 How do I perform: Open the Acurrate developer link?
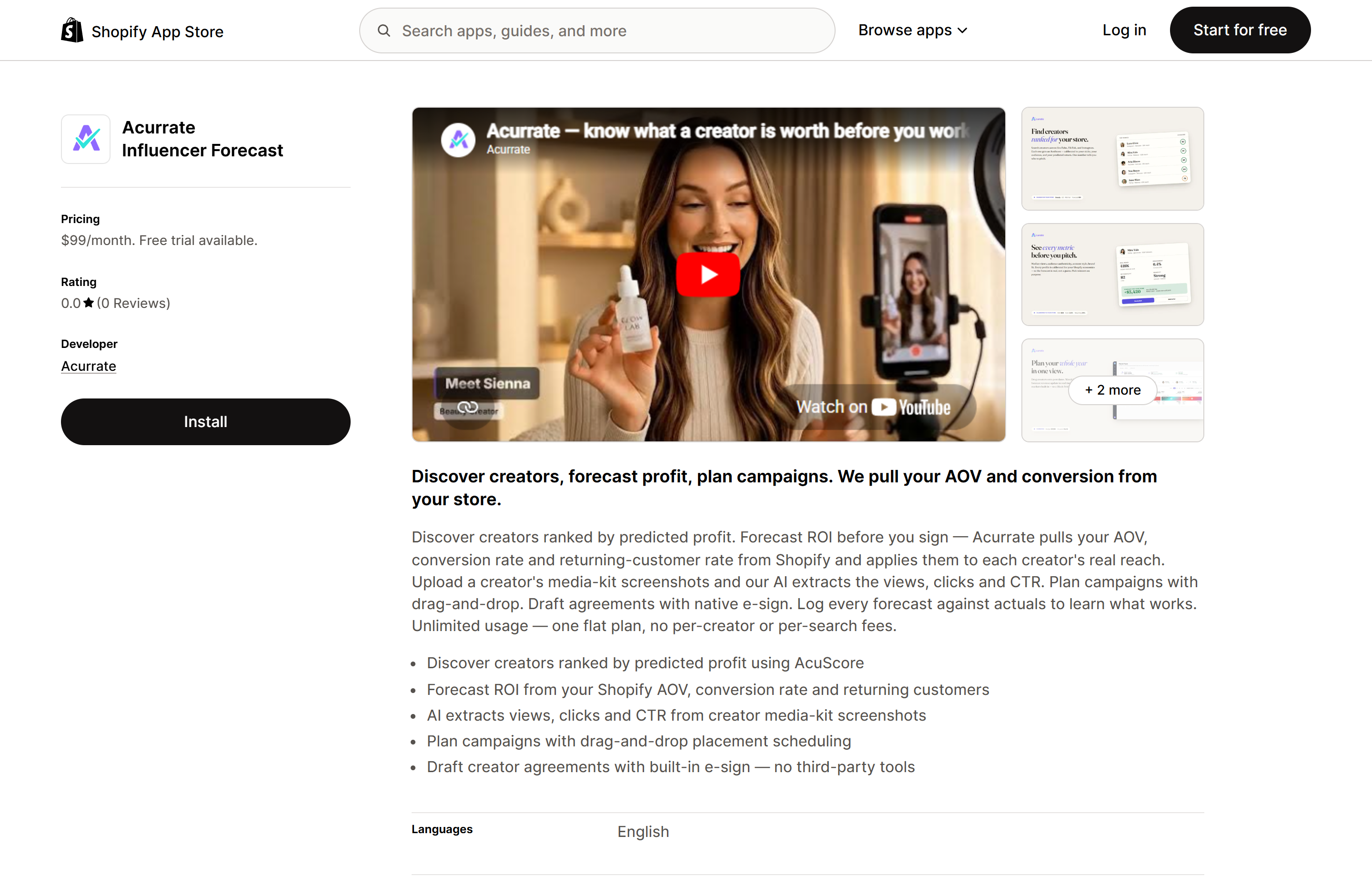pyautogui.click(x=88, y=366)
